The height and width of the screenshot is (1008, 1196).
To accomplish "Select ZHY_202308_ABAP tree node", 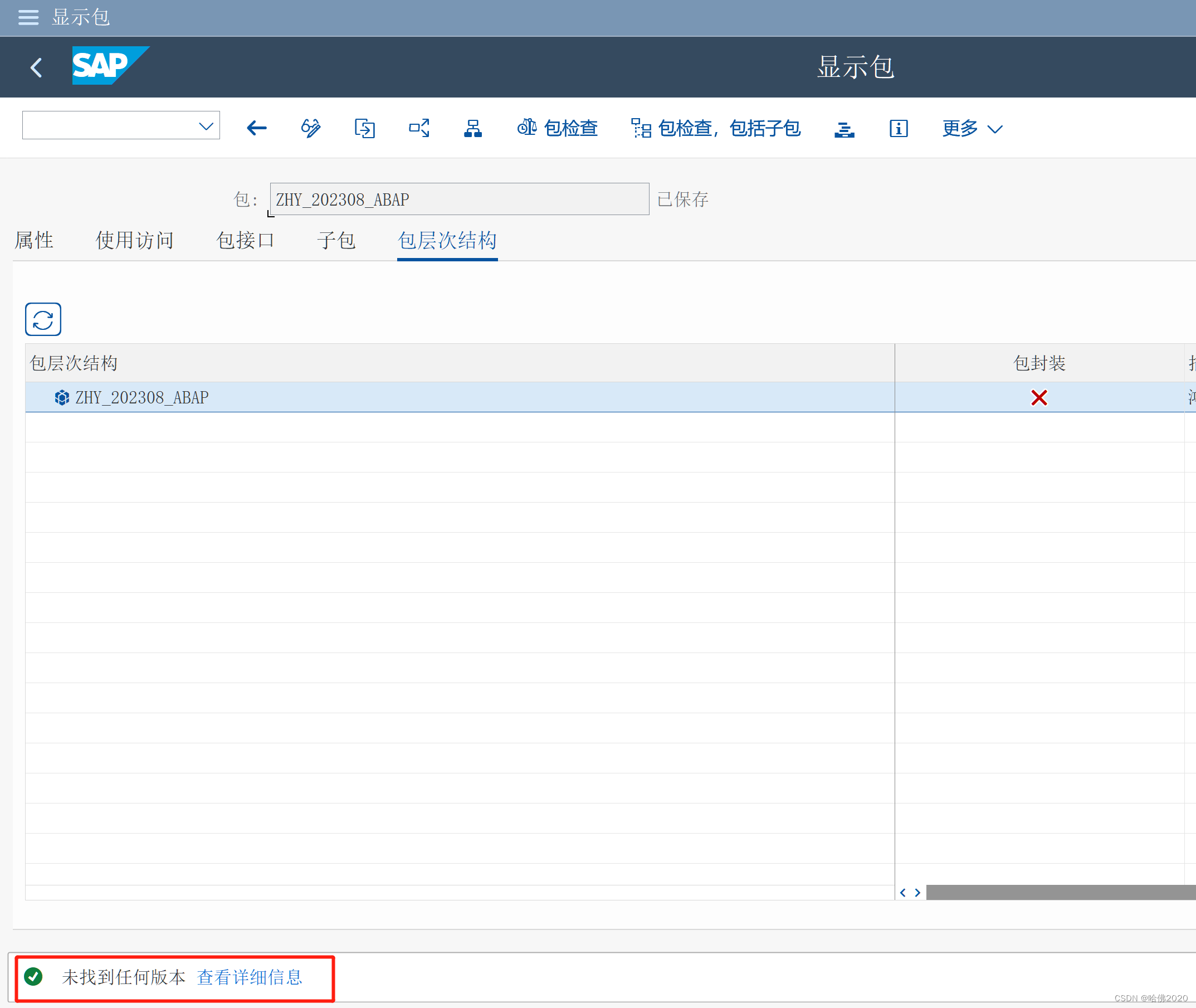I will tap(141, 397).
